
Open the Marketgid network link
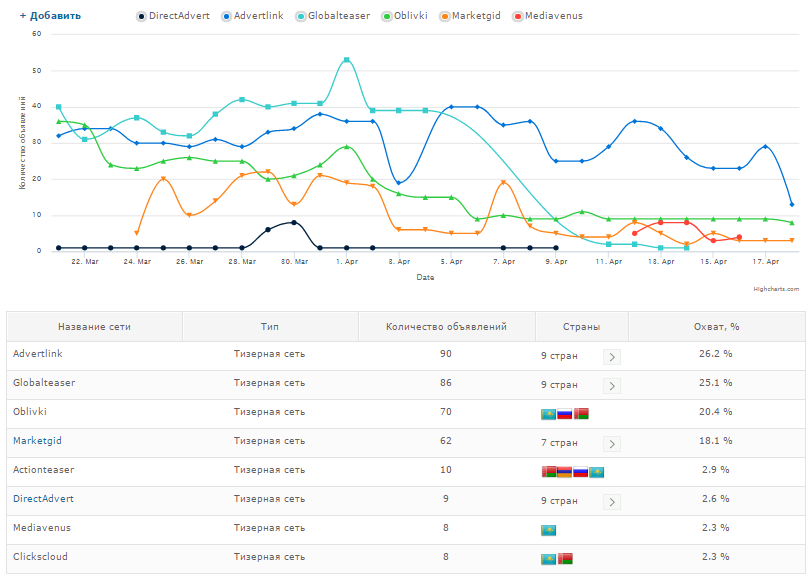tap(37, 441)
